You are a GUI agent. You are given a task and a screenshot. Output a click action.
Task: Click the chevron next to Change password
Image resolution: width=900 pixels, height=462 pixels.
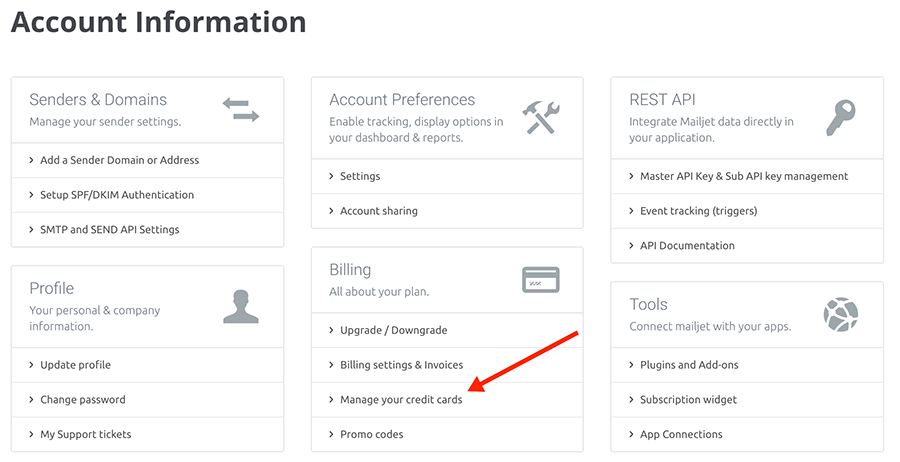[32, 399]
